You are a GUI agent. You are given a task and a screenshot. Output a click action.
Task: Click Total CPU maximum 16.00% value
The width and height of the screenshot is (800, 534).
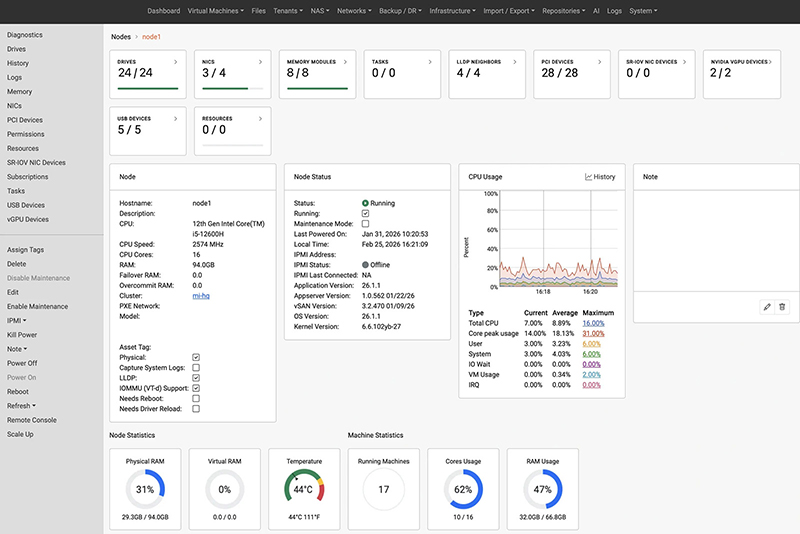click(x=593, y=323)
